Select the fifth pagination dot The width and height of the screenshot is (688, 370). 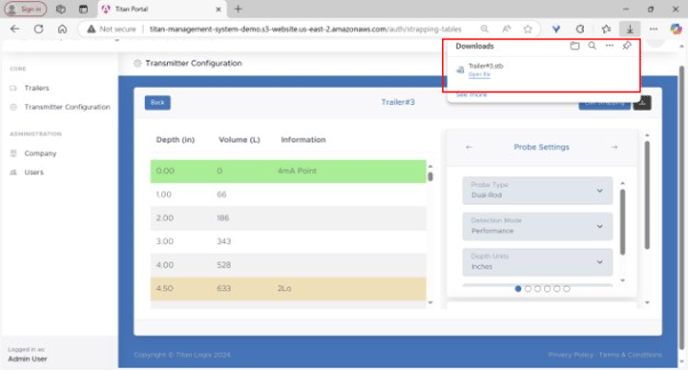click(x=557, y=289)
